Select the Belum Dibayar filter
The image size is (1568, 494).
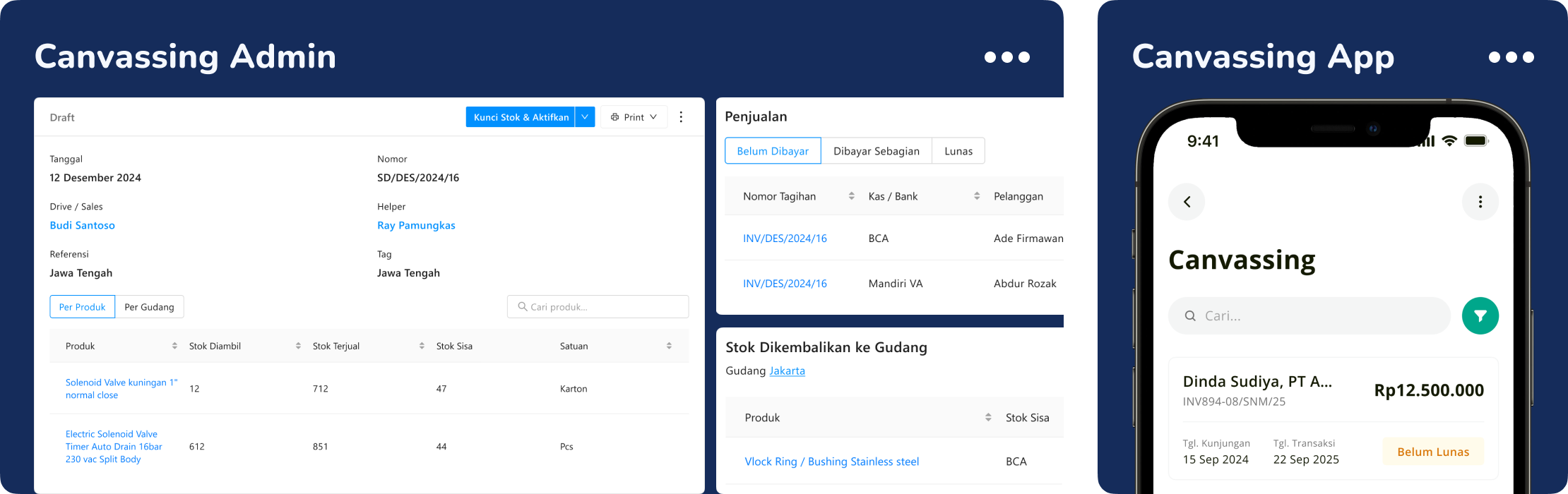point(773,151)
